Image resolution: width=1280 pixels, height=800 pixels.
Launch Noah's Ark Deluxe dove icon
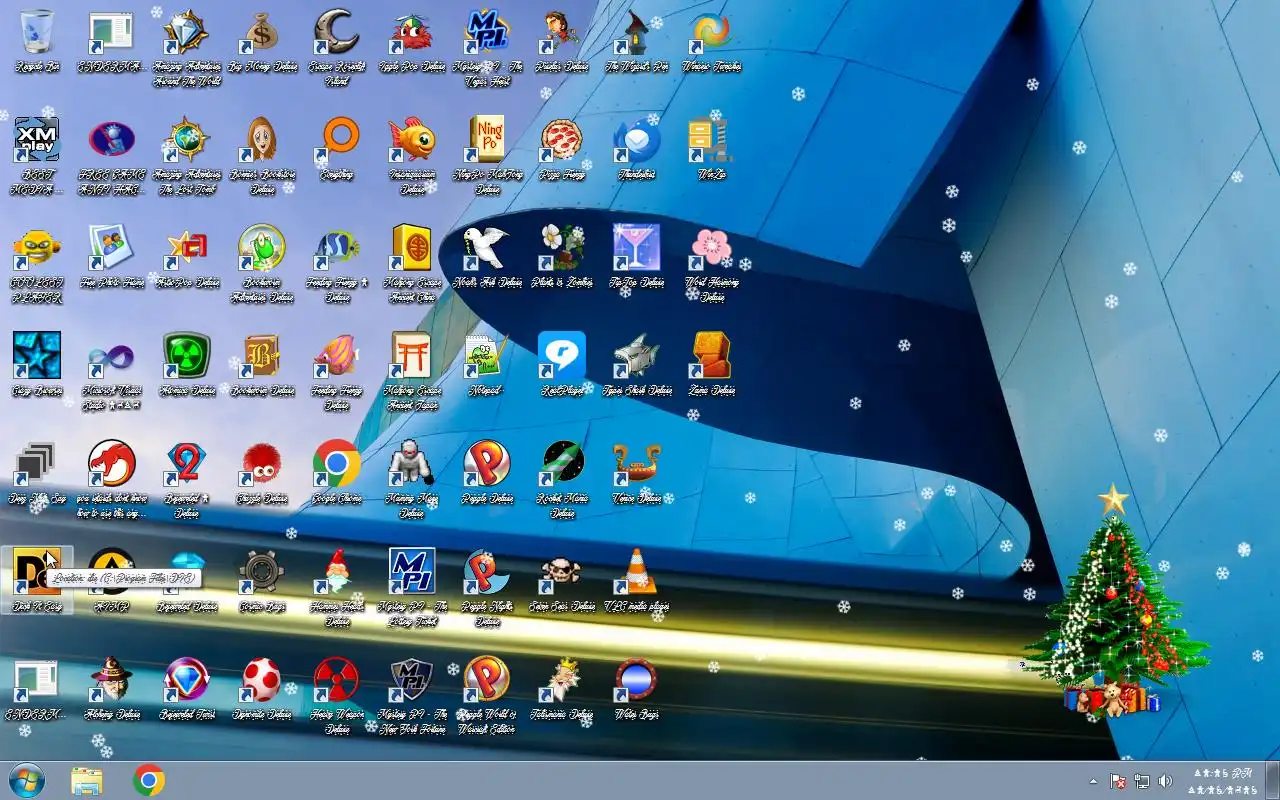(487, 248)
